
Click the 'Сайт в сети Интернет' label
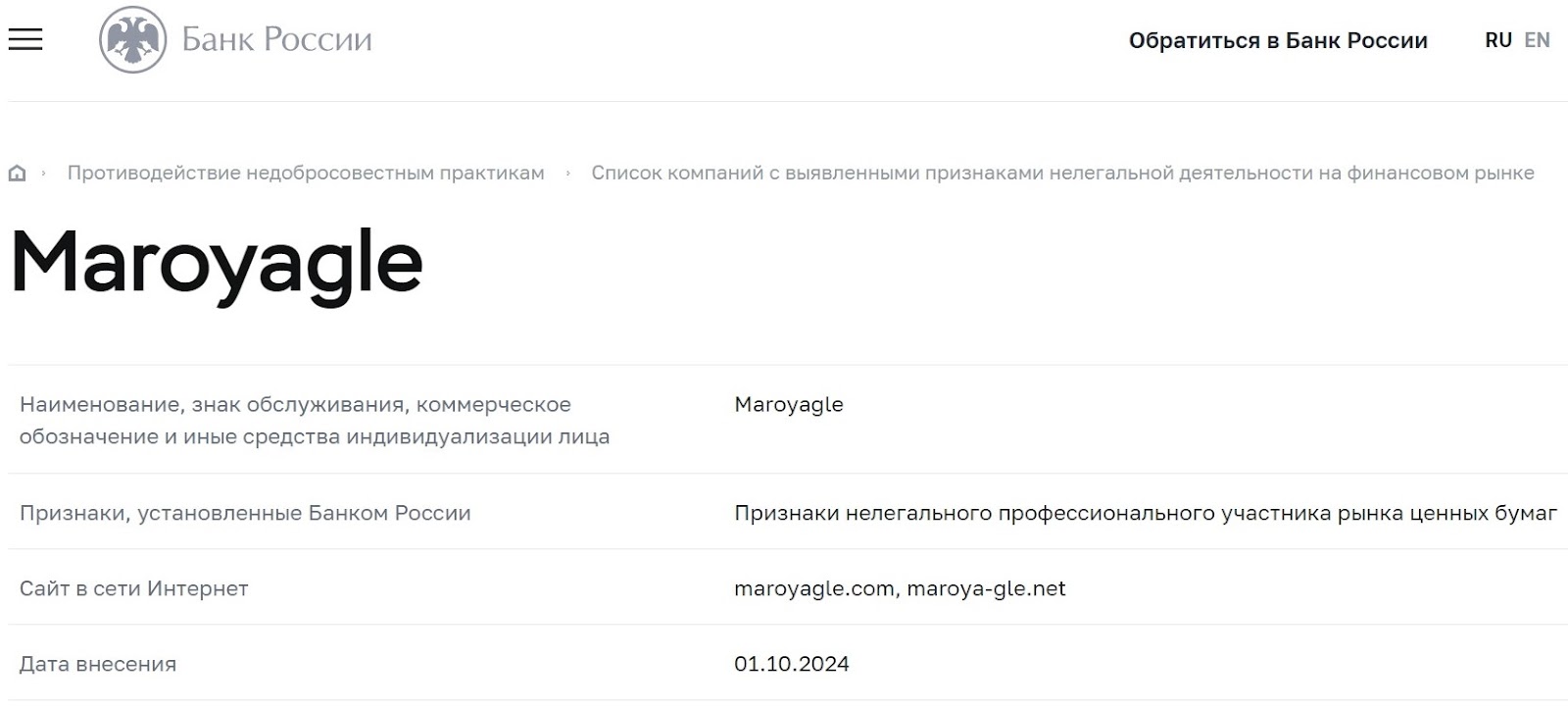134,588
